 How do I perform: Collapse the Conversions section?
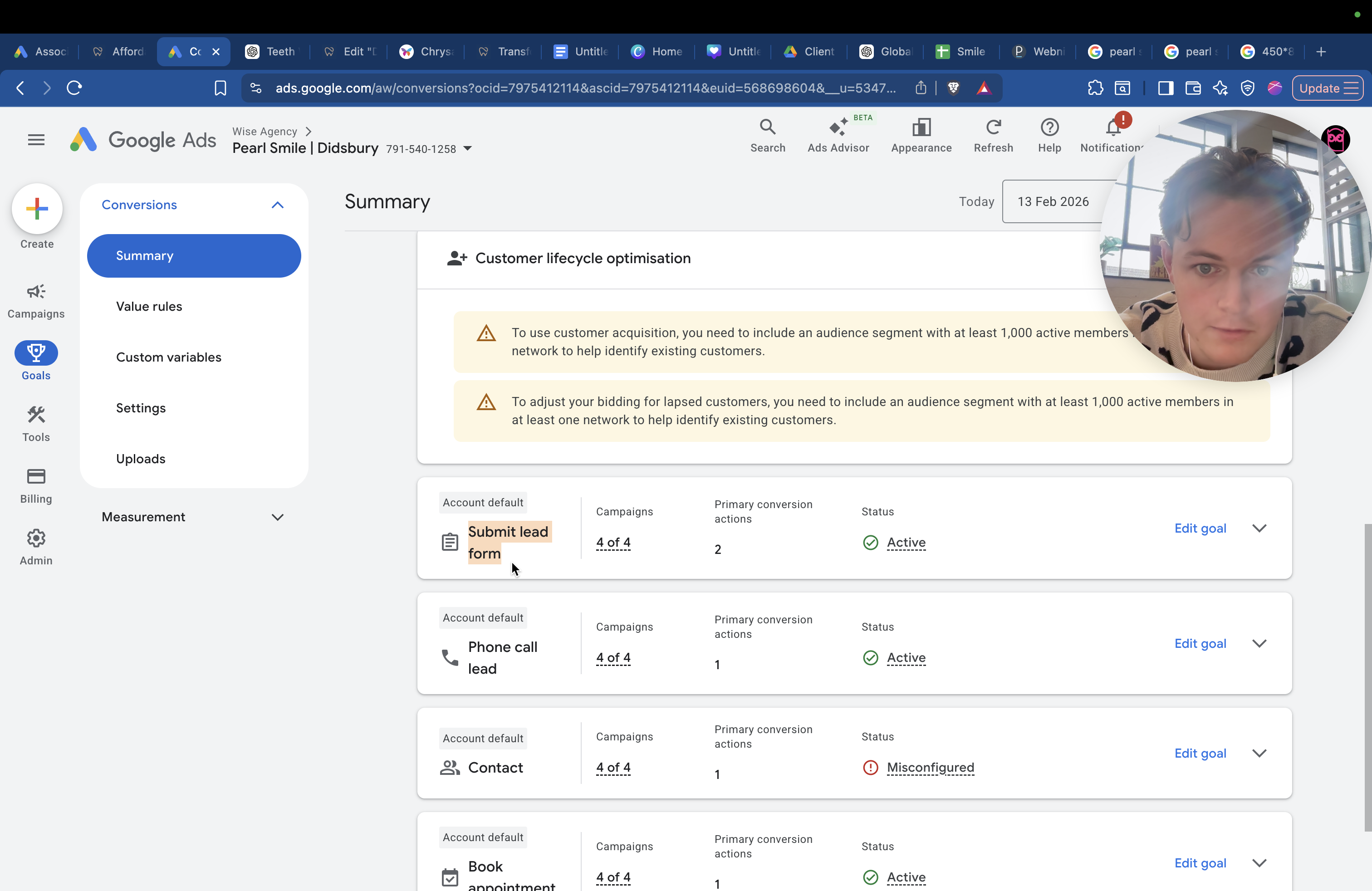277,205
